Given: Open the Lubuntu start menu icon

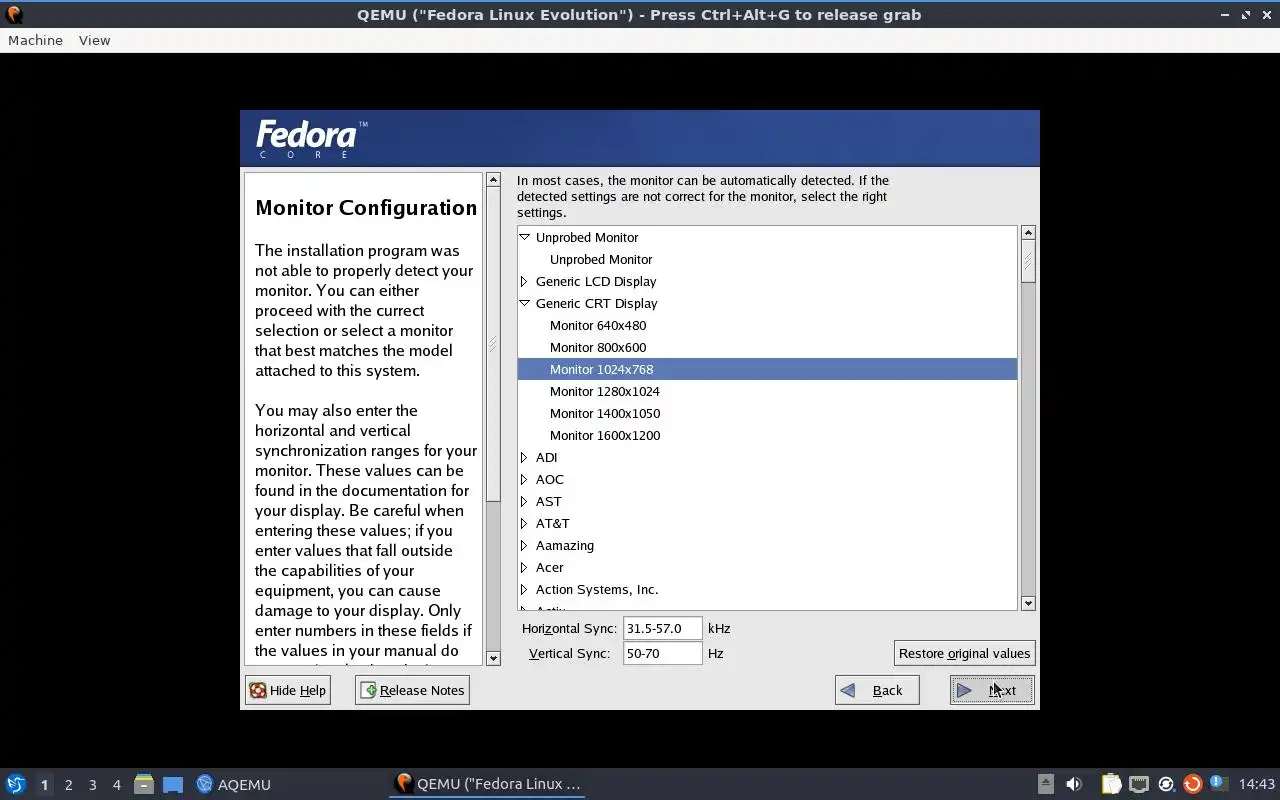Looking at the screenshot, I should (x=15, y=784).
